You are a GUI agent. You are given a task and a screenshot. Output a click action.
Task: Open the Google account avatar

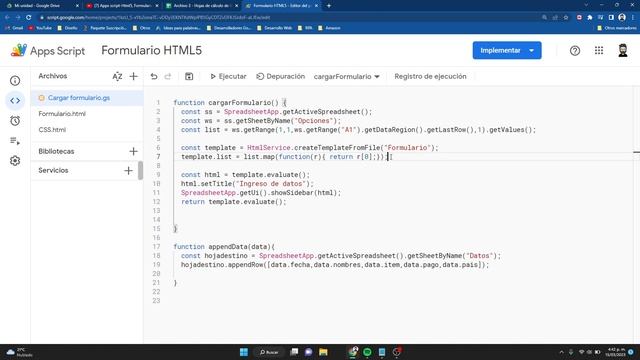pos(622,50)
